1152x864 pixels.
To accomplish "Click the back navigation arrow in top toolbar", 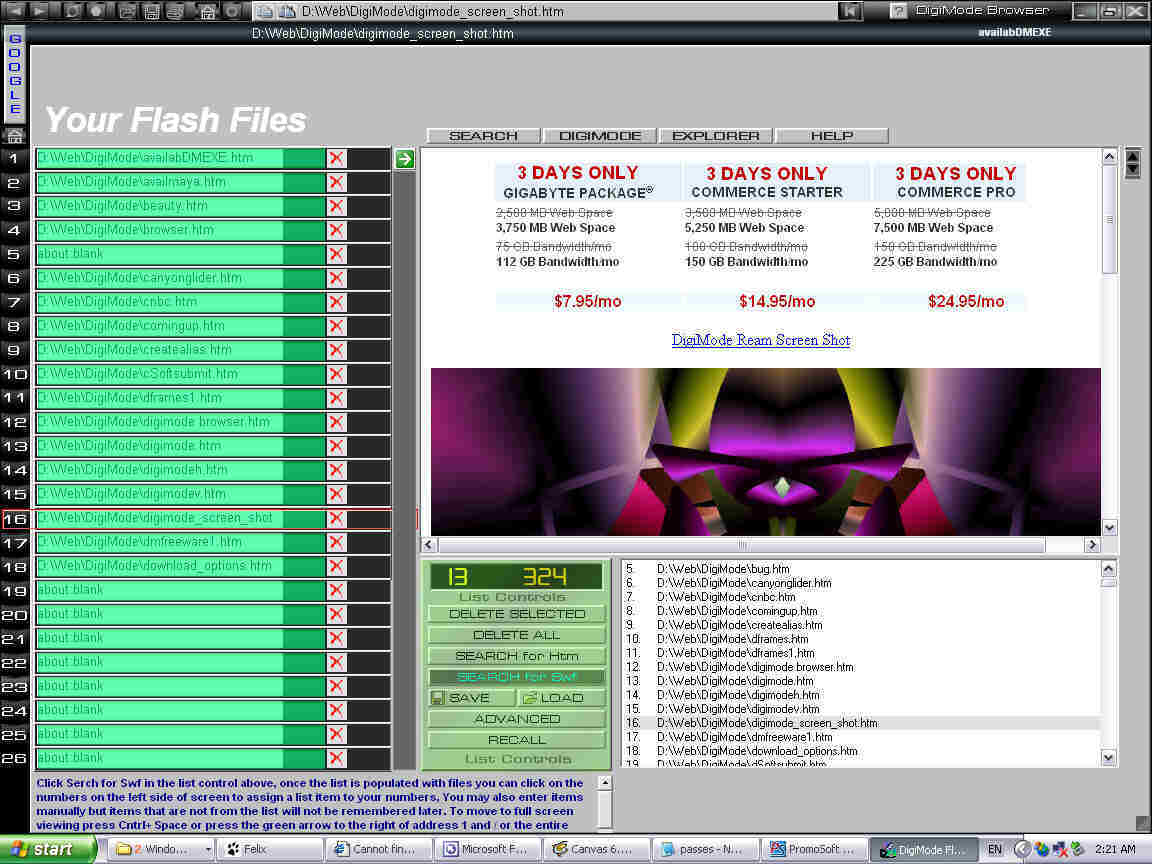I will pyautogui.click(x=16, y=11).
